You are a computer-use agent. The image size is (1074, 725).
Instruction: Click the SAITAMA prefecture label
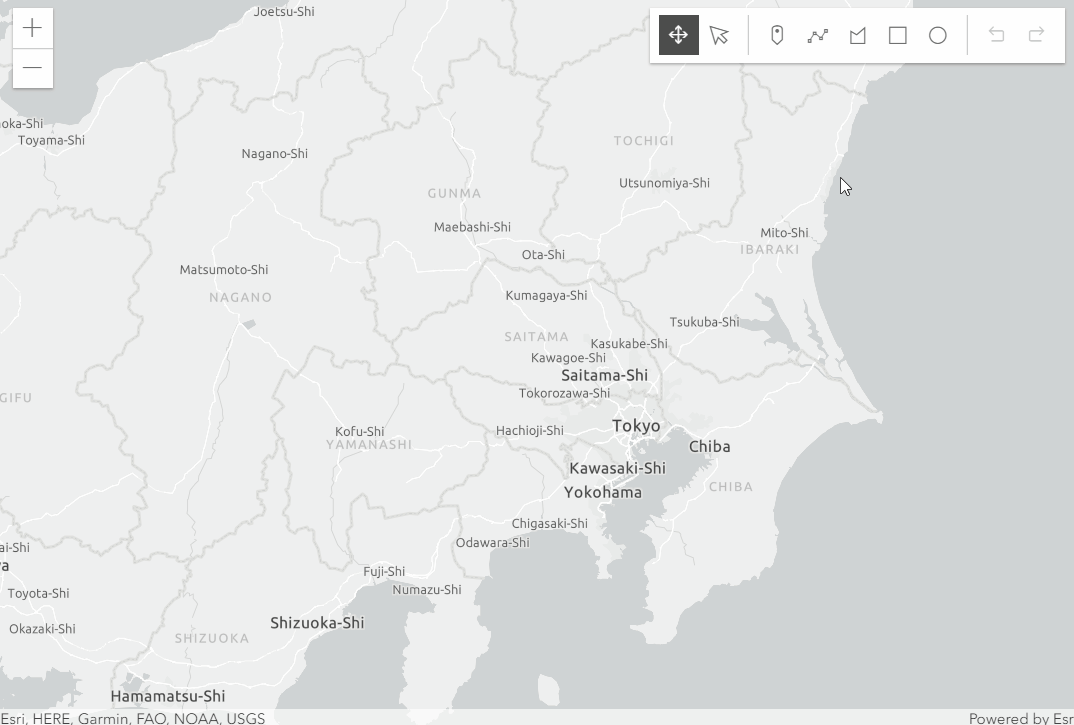coord(536,337)
